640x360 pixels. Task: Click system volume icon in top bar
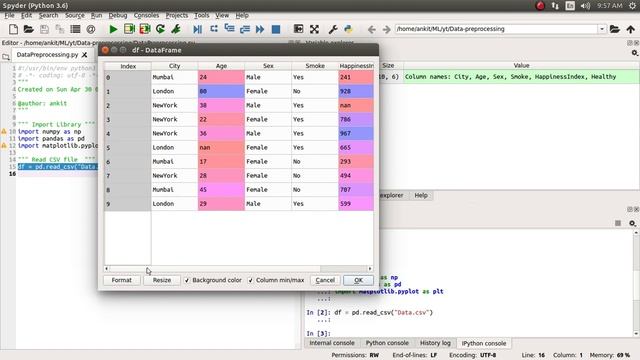pos(585,6)
